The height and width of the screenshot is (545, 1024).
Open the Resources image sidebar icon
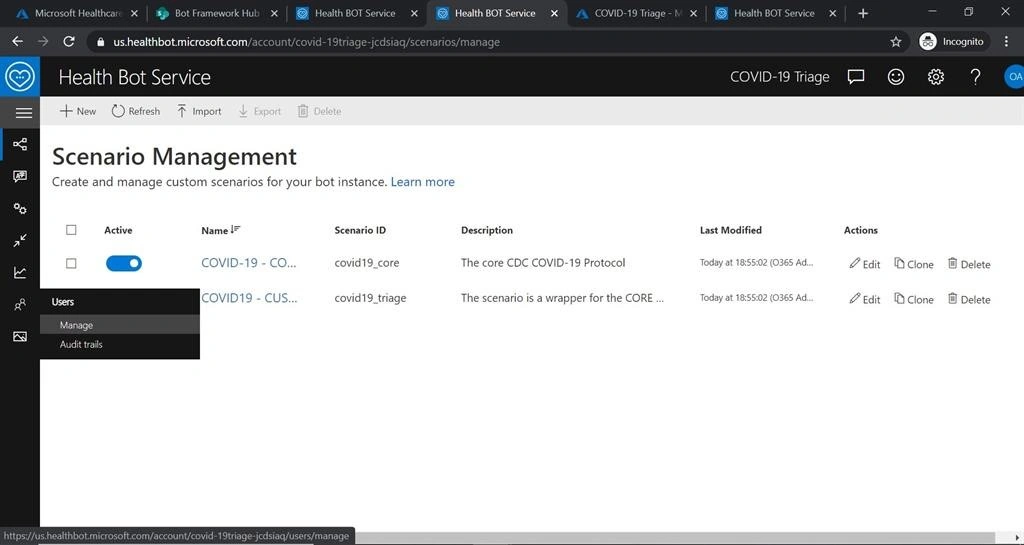point(20,336)
